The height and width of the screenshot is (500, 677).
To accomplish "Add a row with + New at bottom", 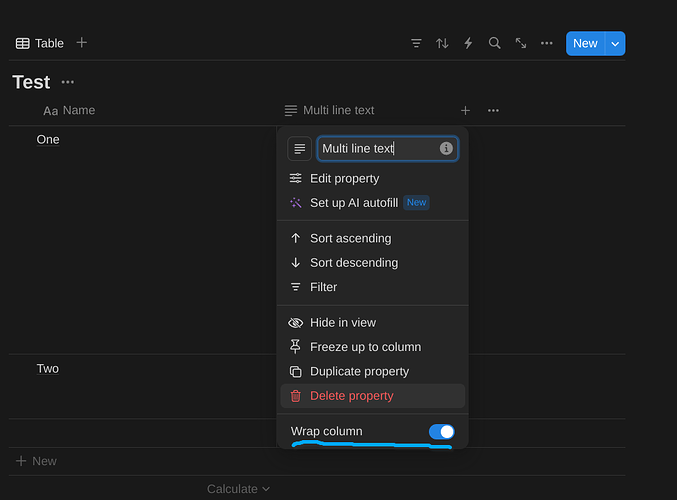I will click(36, 461).
